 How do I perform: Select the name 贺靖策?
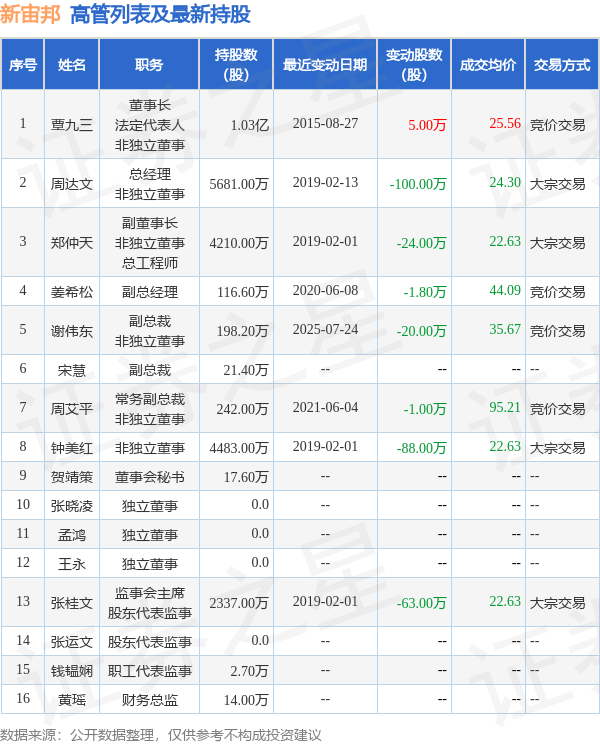[72, 476]
